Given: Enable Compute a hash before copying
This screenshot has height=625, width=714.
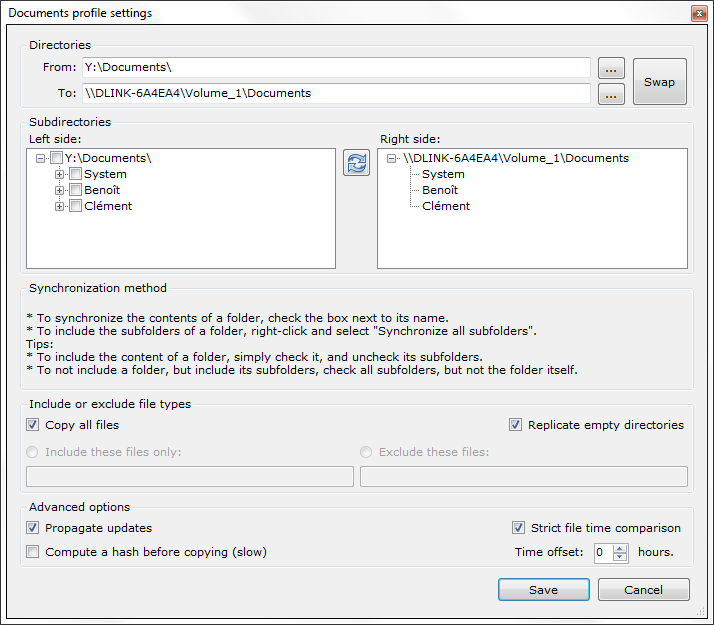Looking at the screenshot, I should (x=34, y=552).
